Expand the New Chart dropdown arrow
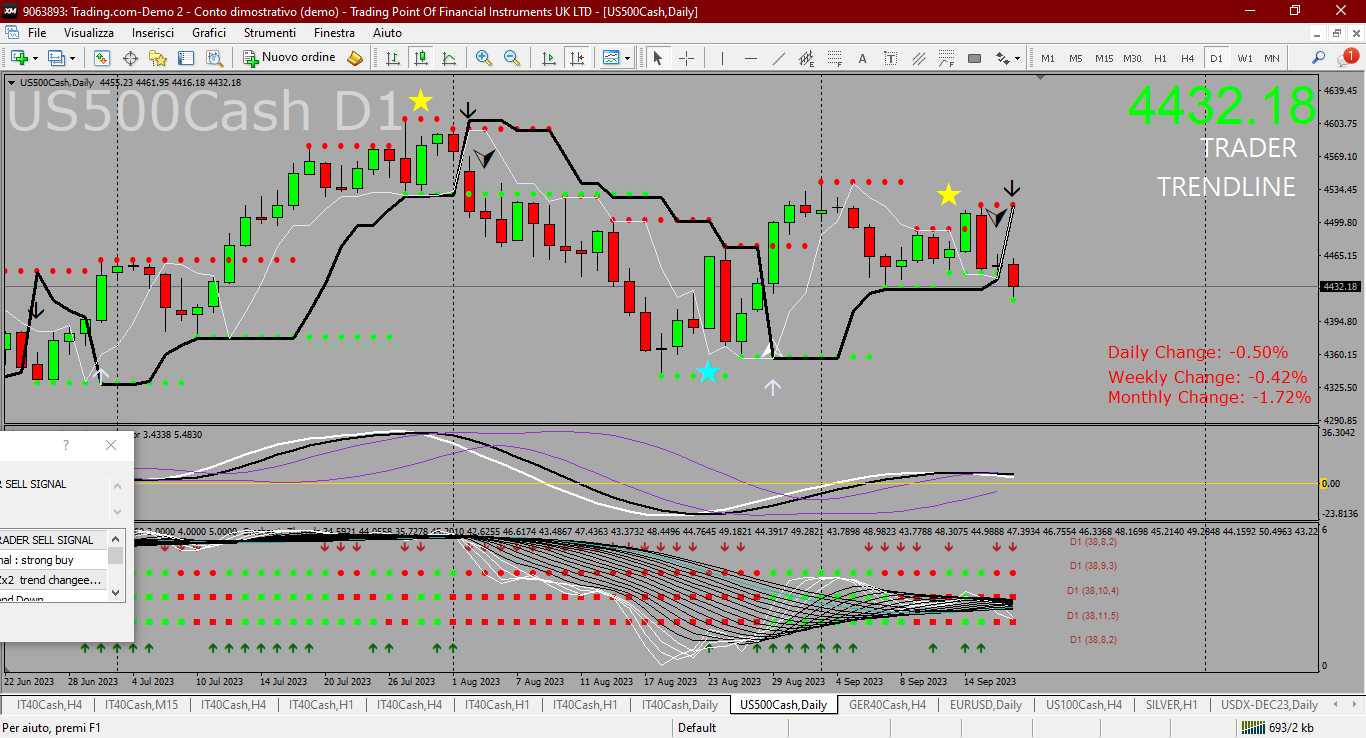 pyautogui.click(x=36, y=58)
